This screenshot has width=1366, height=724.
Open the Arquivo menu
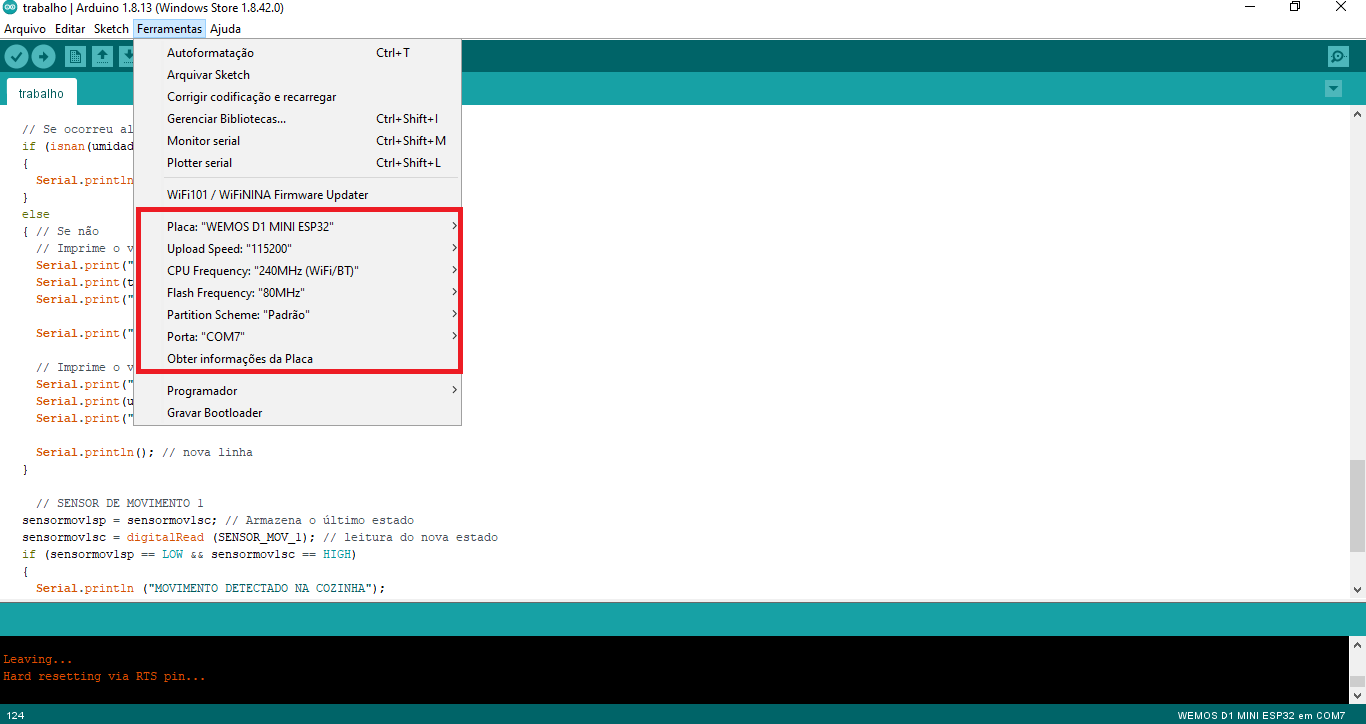pyautogui.click(x=25, y=29)
